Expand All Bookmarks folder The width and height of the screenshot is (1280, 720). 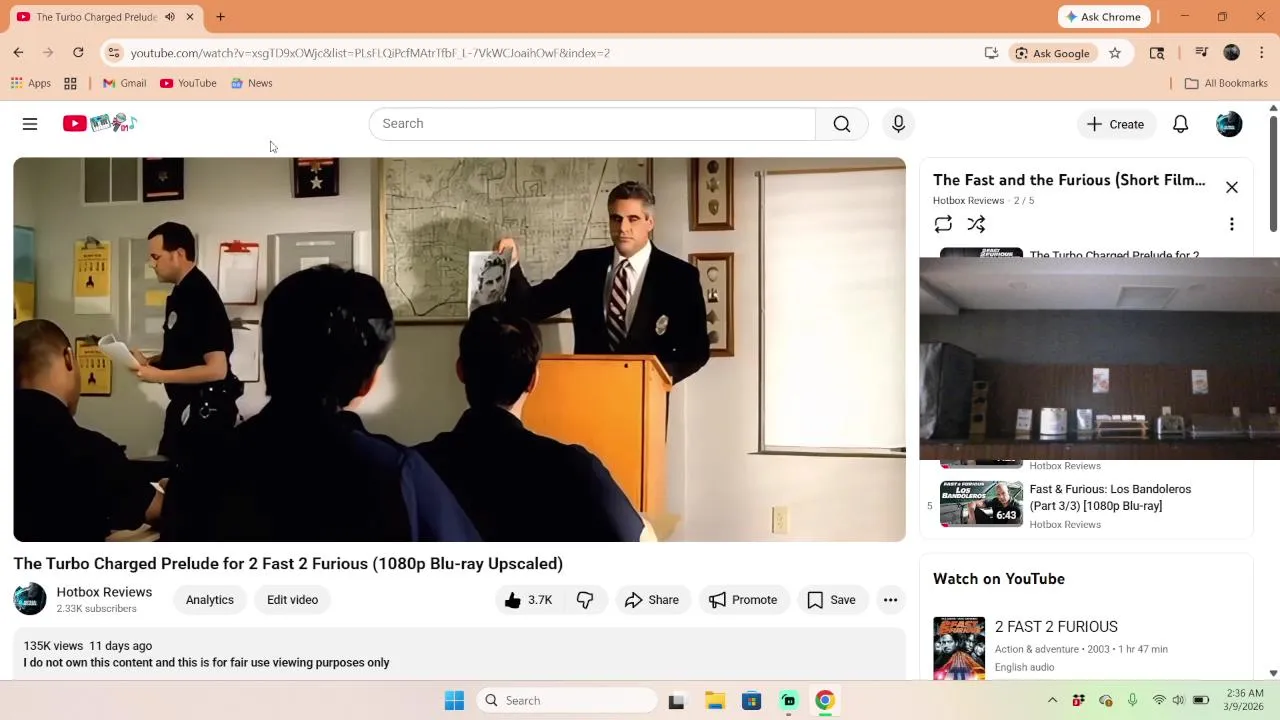point(1226,83)
